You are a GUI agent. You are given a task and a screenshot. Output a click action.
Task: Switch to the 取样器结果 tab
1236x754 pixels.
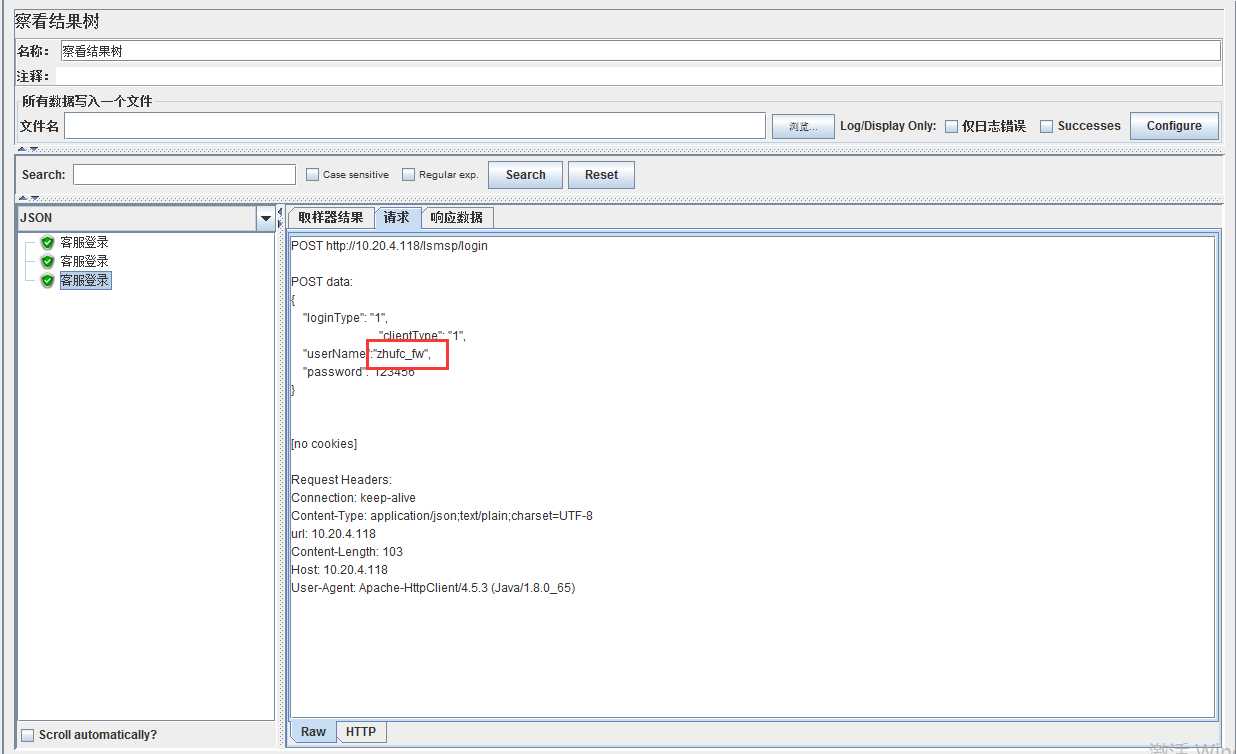tap(331, 217)
